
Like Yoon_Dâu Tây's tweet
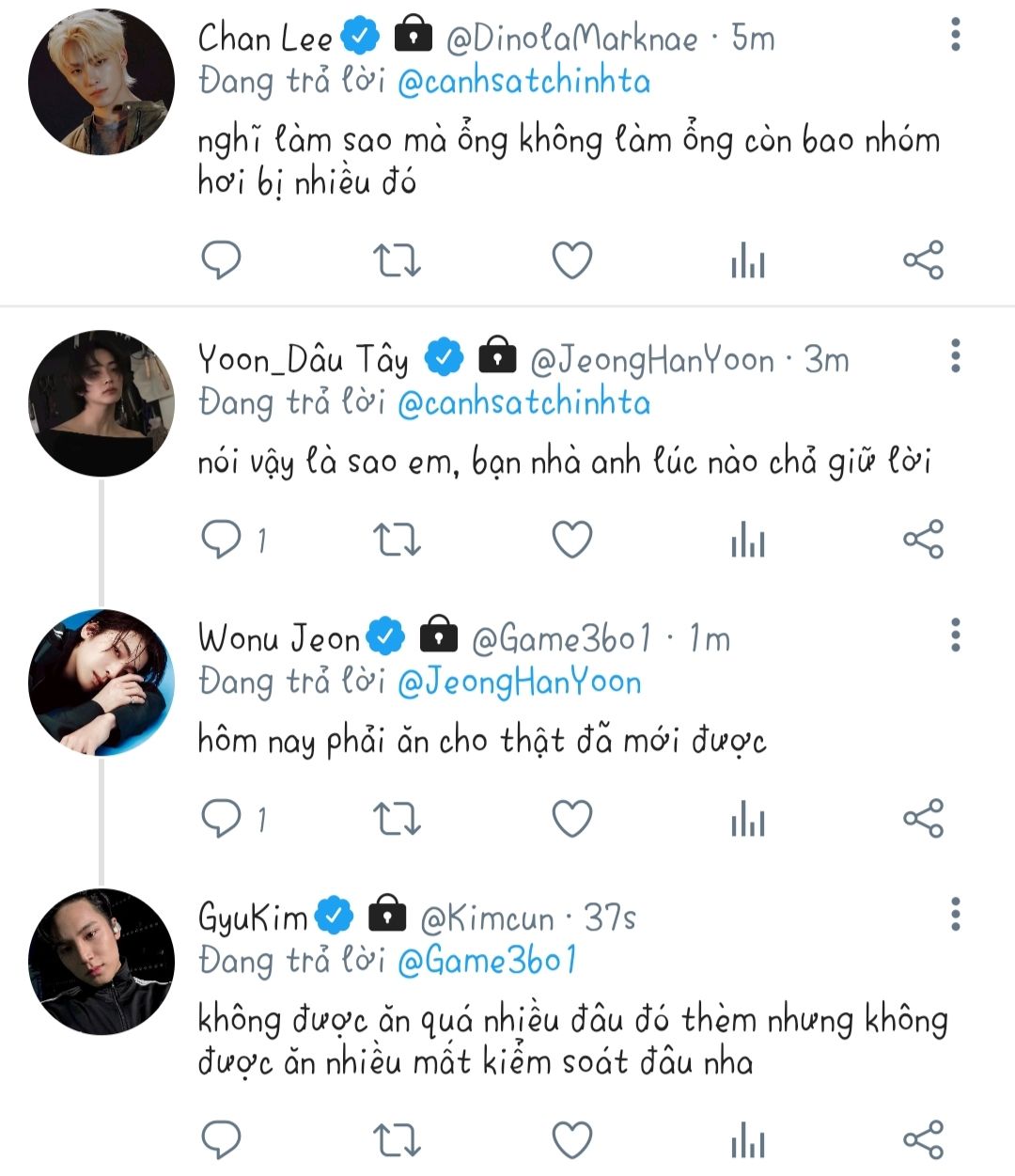coord(571,540)
